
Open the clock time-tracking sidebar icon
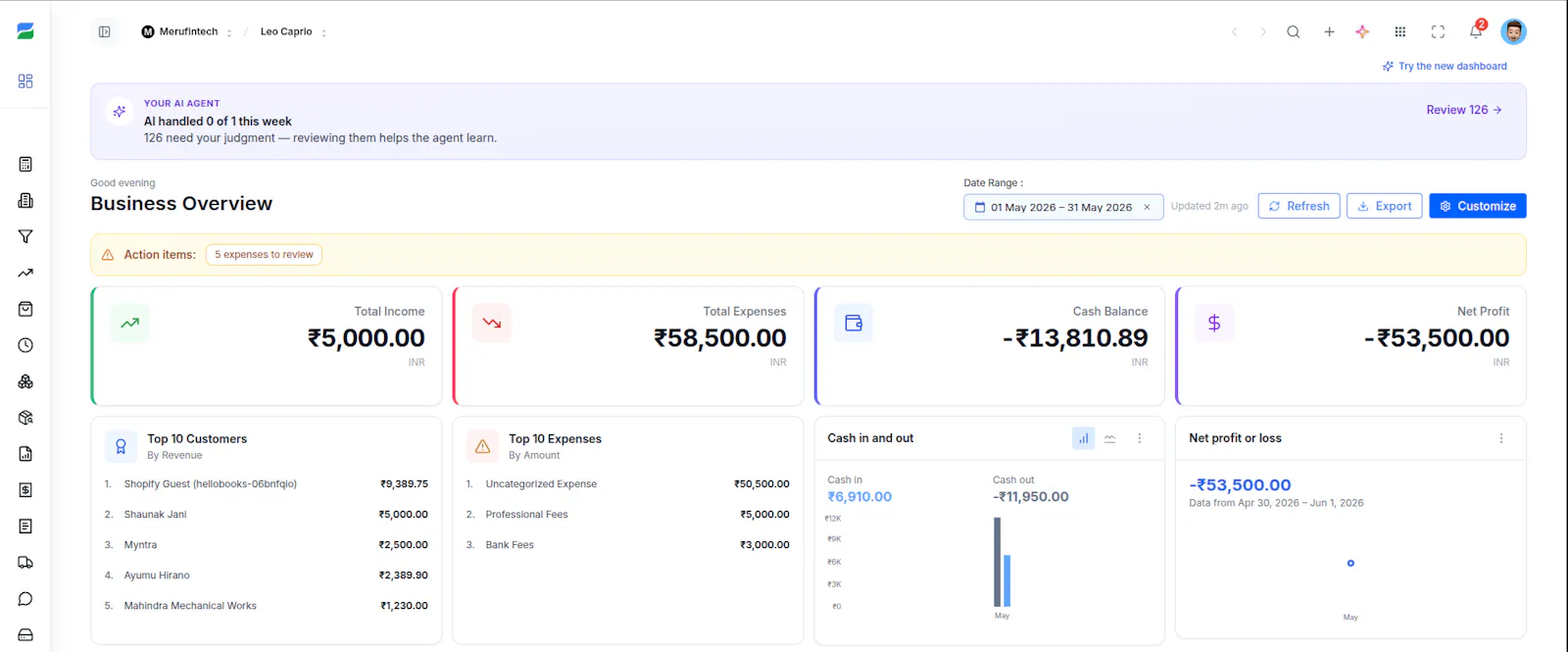25,345
